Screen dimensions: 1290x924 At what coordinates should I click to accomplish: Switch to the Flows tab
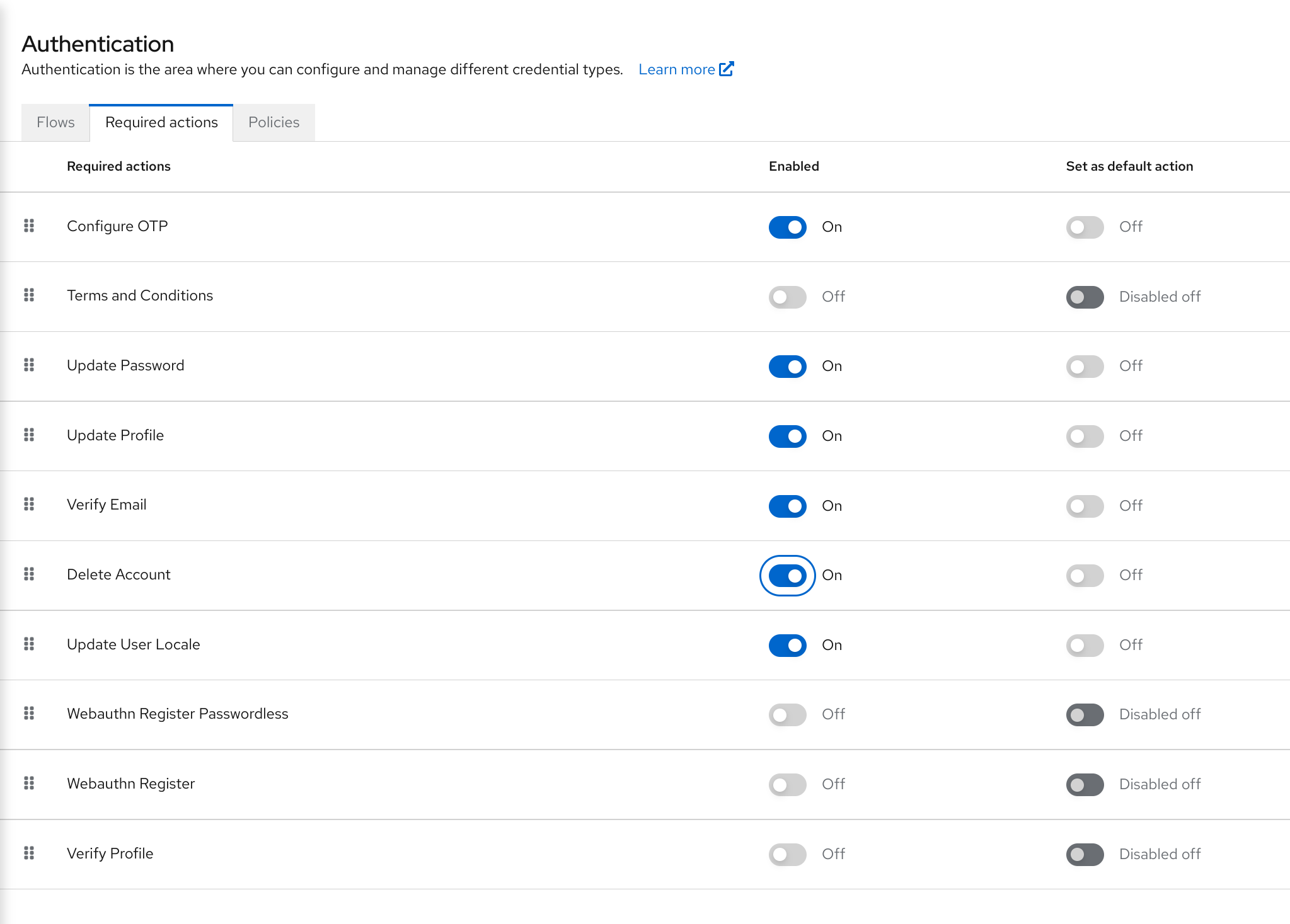(55, 122)
